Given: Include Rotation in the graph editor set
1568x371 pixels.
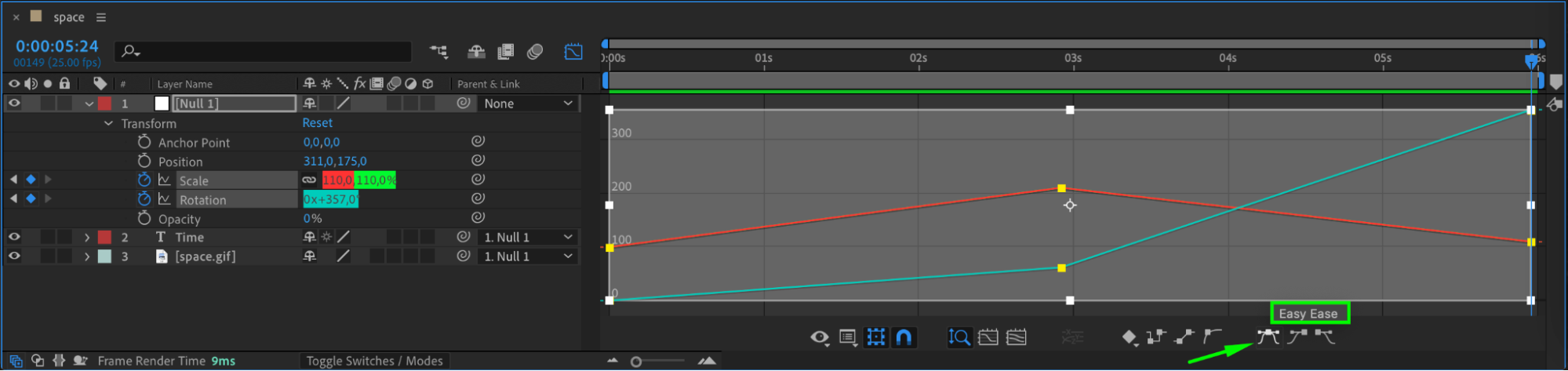Looking at the screenshot, I should pos(164,199).
